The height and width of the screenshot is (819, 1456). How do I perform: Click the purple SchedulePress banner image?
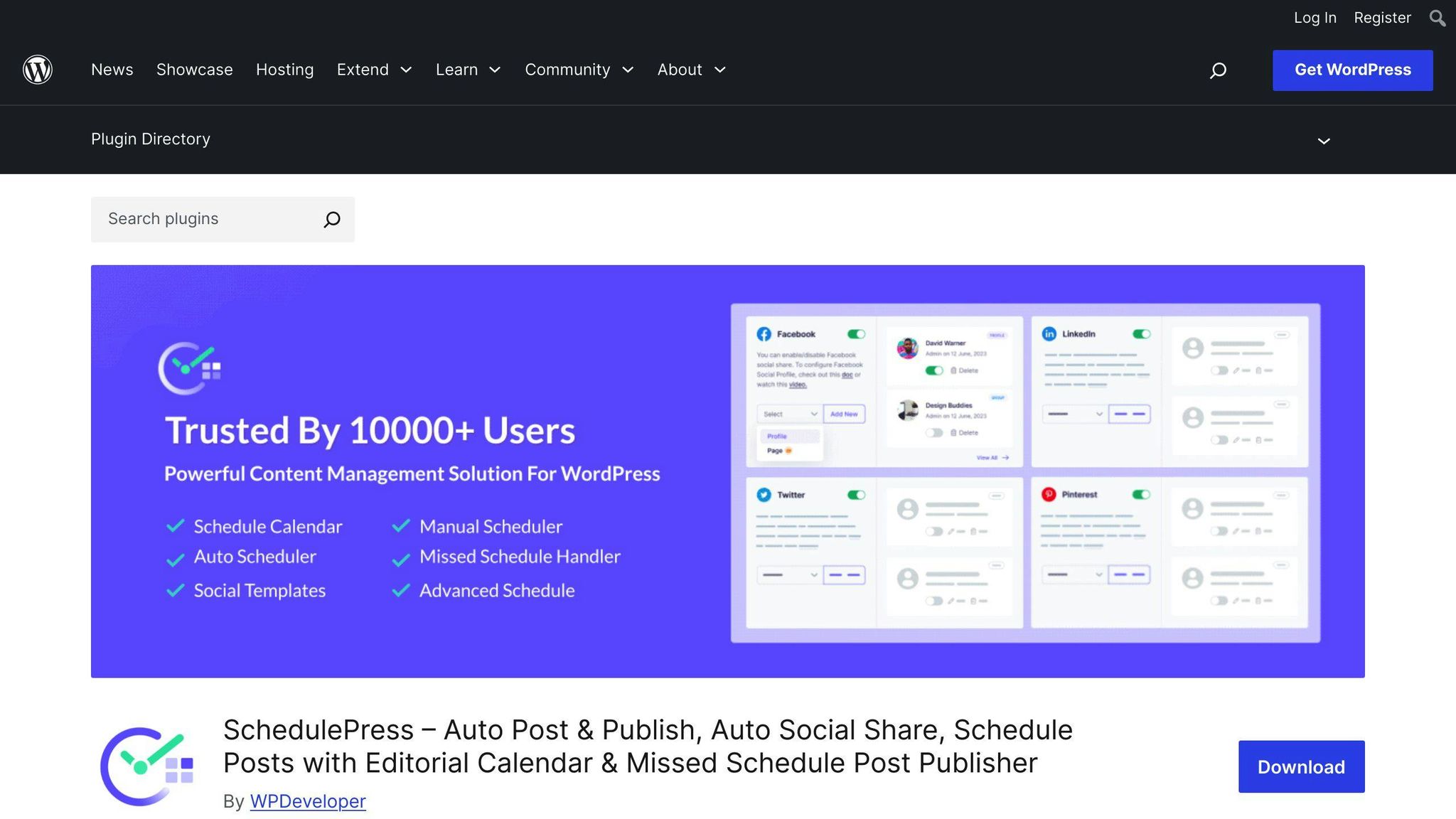[x=728, y=471]
